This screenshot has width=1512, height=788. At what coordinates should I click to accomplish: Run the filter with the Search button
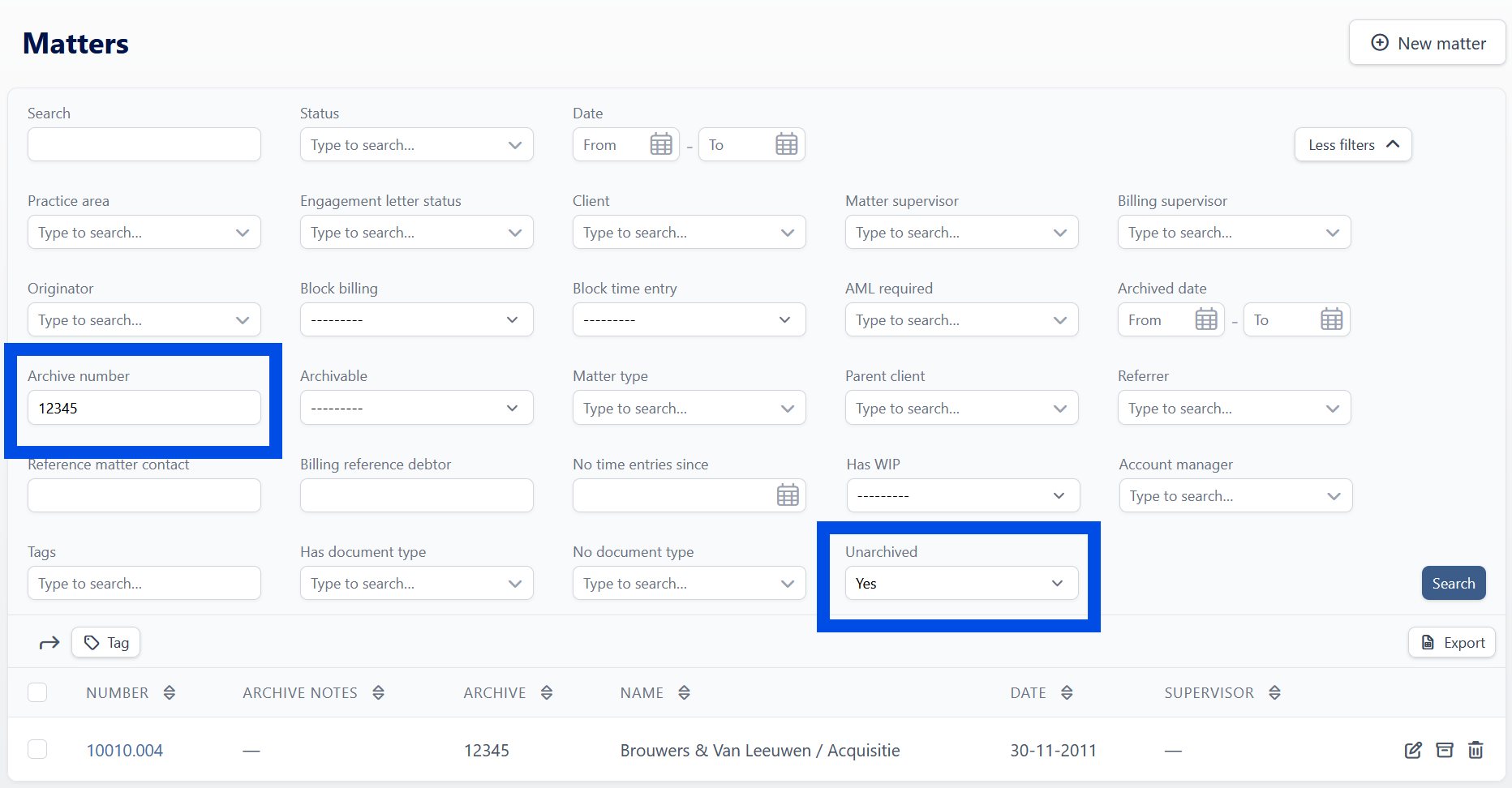[x=1454, y=583]
